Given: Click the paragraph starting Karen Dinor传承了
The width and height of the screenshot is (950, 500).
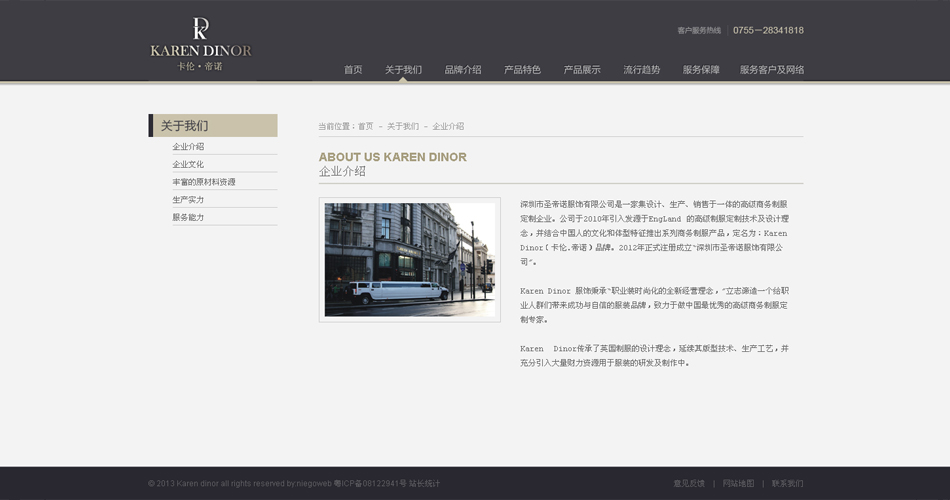Looking at the screenshot, I should point(654,356).
